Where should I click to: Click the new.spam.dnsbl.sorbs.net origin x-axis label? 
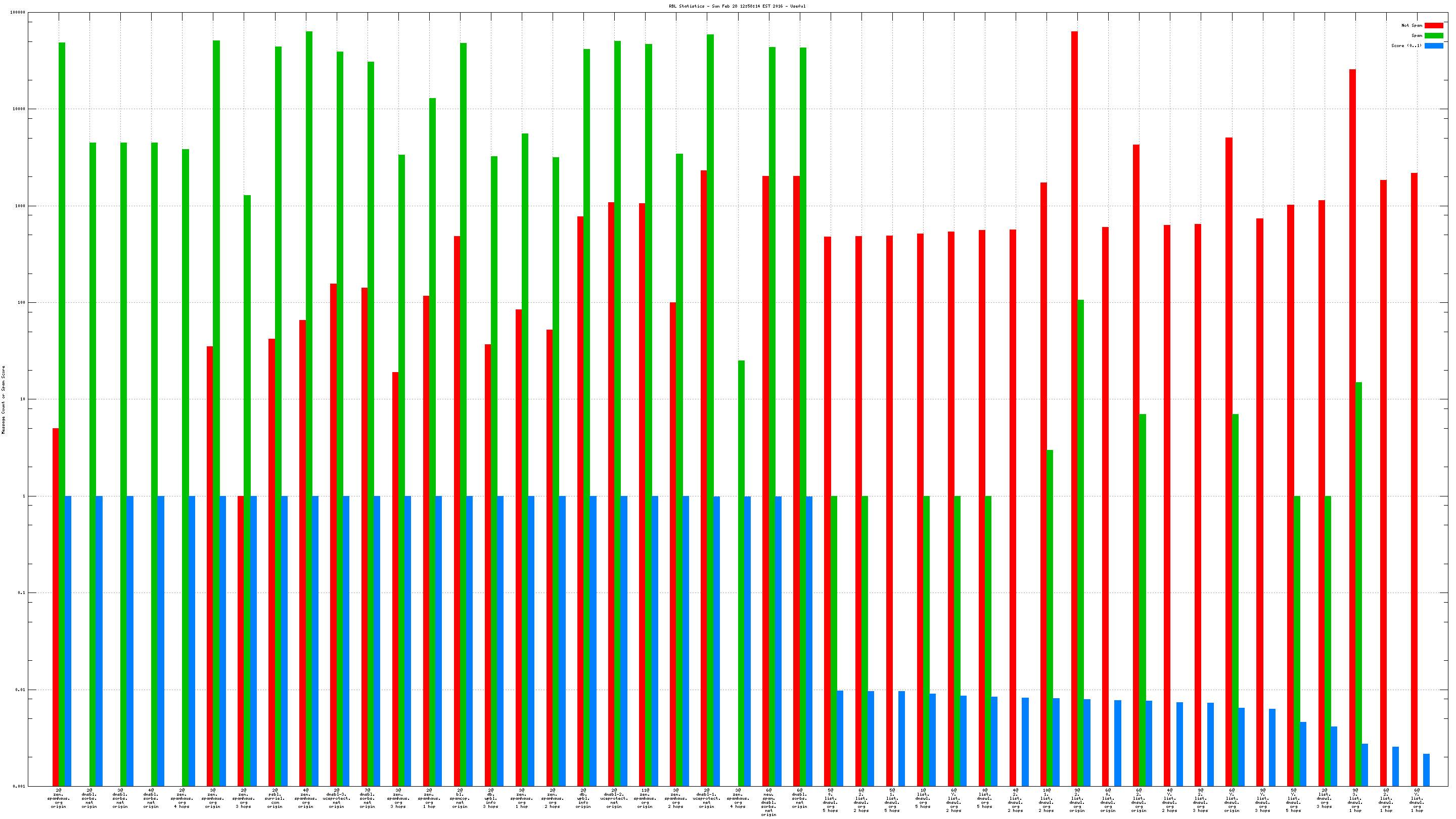pyautogui.click(x=768, y=803)
